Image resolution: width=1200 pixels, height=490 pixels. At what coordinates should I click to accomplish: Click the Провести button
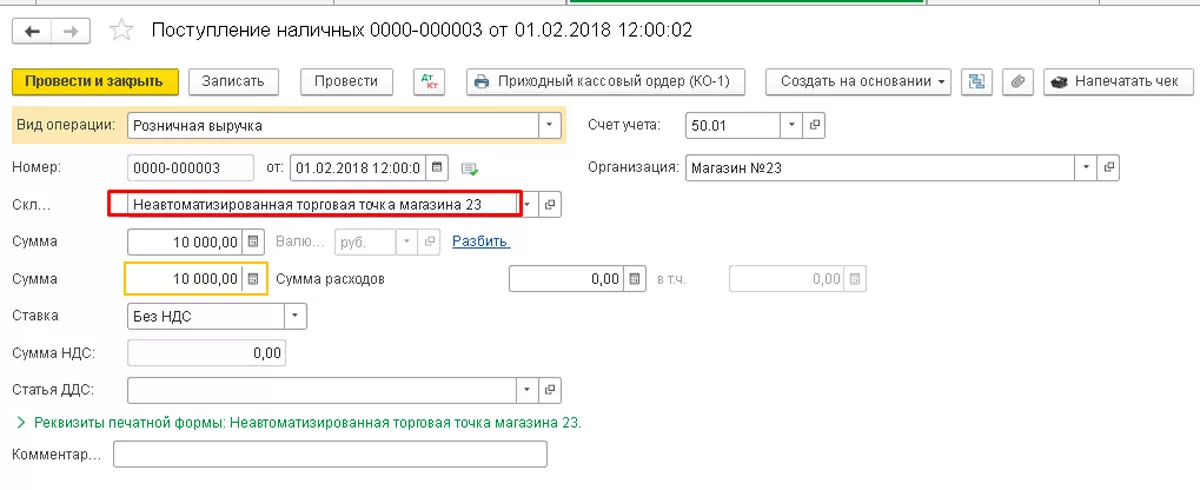[x=346, y=82]
